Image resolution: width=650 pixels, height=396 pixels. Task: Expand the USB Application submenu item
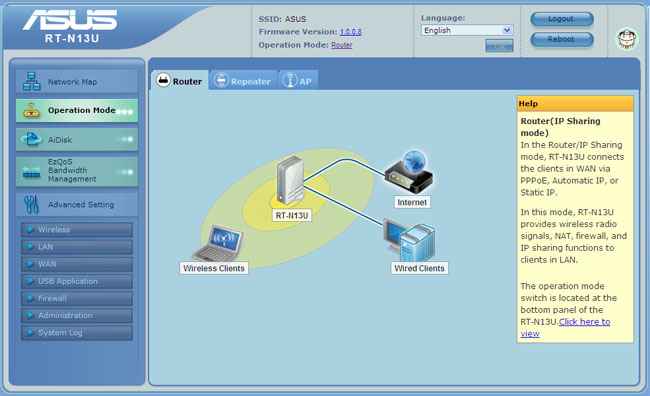coord(77,281)
